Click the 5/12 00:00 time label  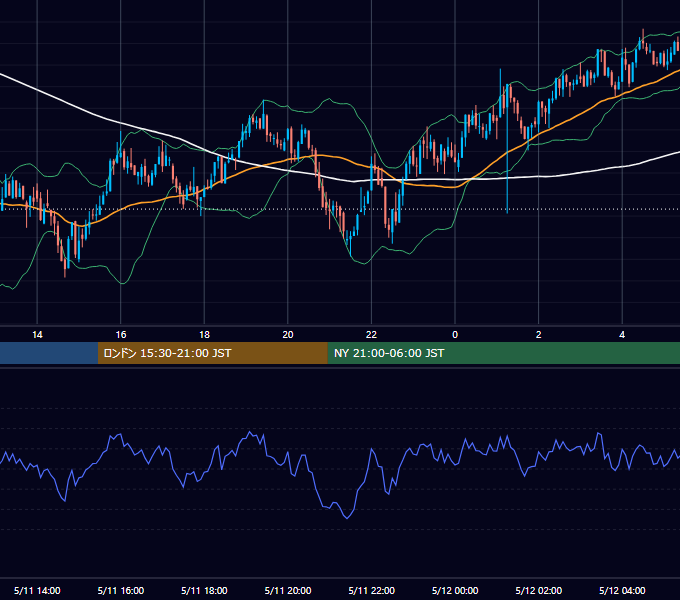[x=455, y=590]
